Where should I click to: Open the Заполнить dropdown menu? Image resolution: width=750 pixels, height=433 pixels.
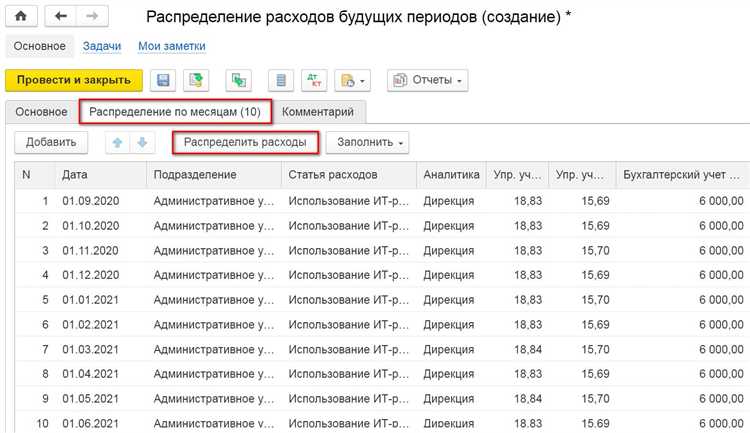[372, 143]
